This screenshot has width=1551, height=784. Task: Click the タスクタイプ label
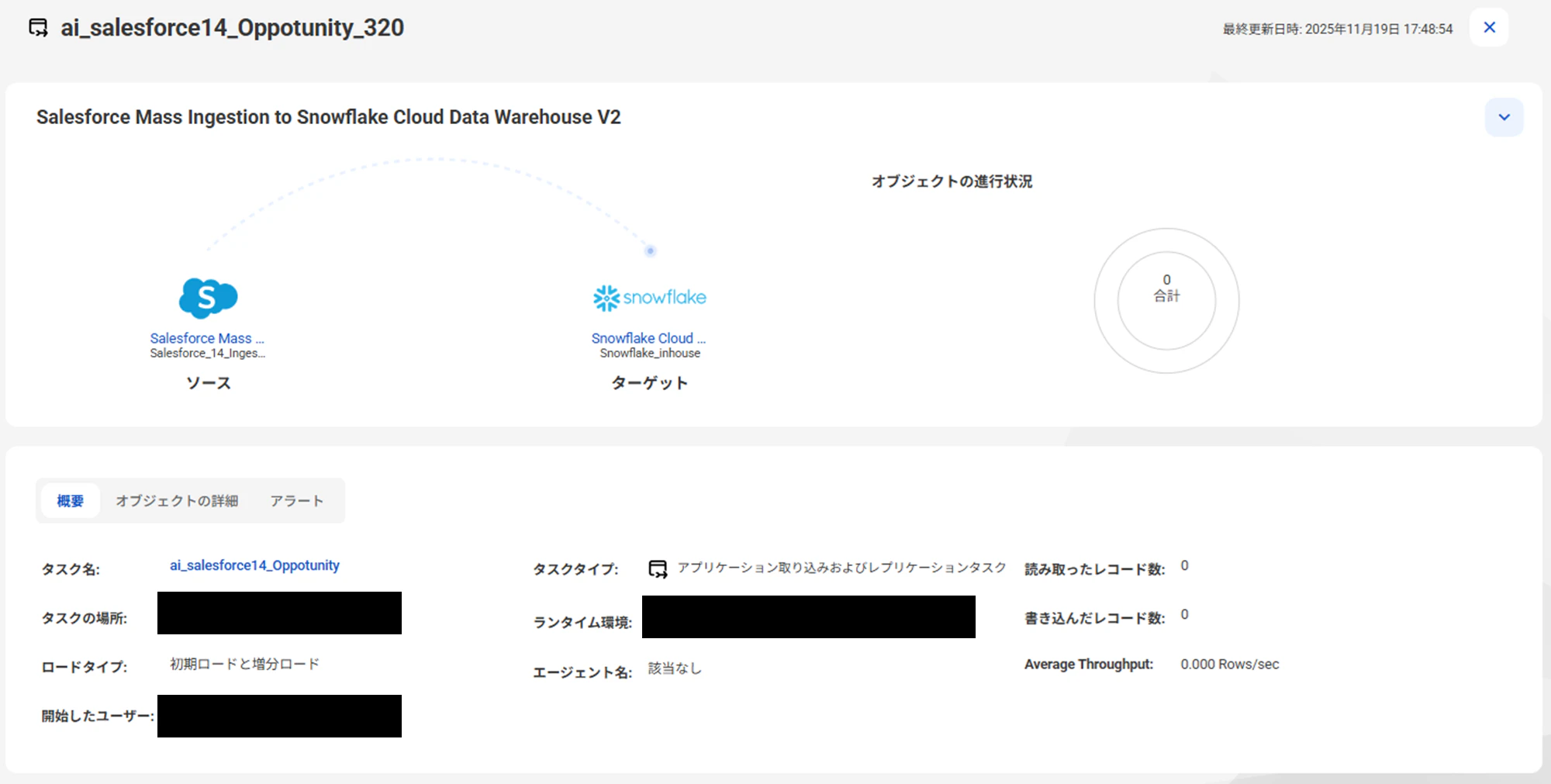[x=575, y=569]
